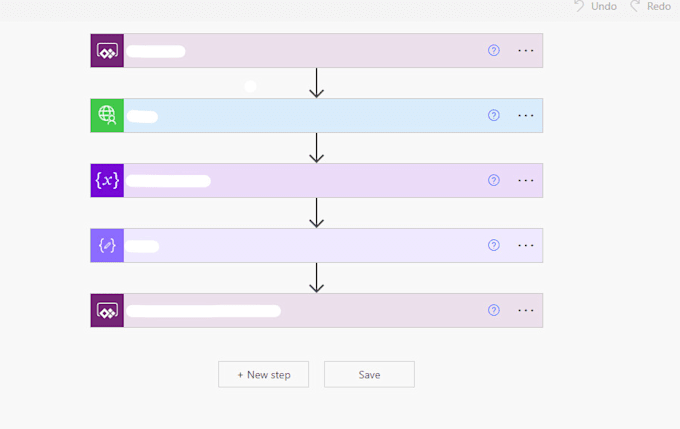Viewport: 680px width, 429px height.
Task: Click the data operation curly-brace icon
Action: [107, 246]
